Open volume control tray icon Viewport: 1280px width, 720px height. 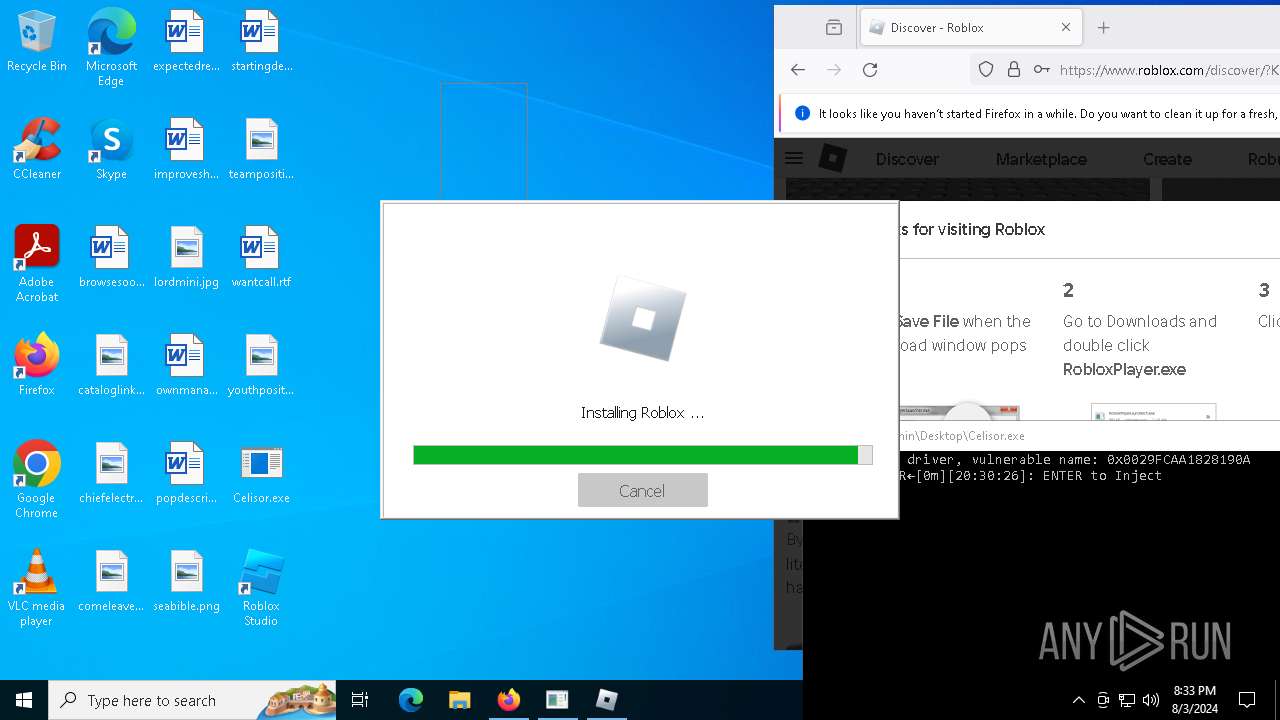[x=1150, y=700]
